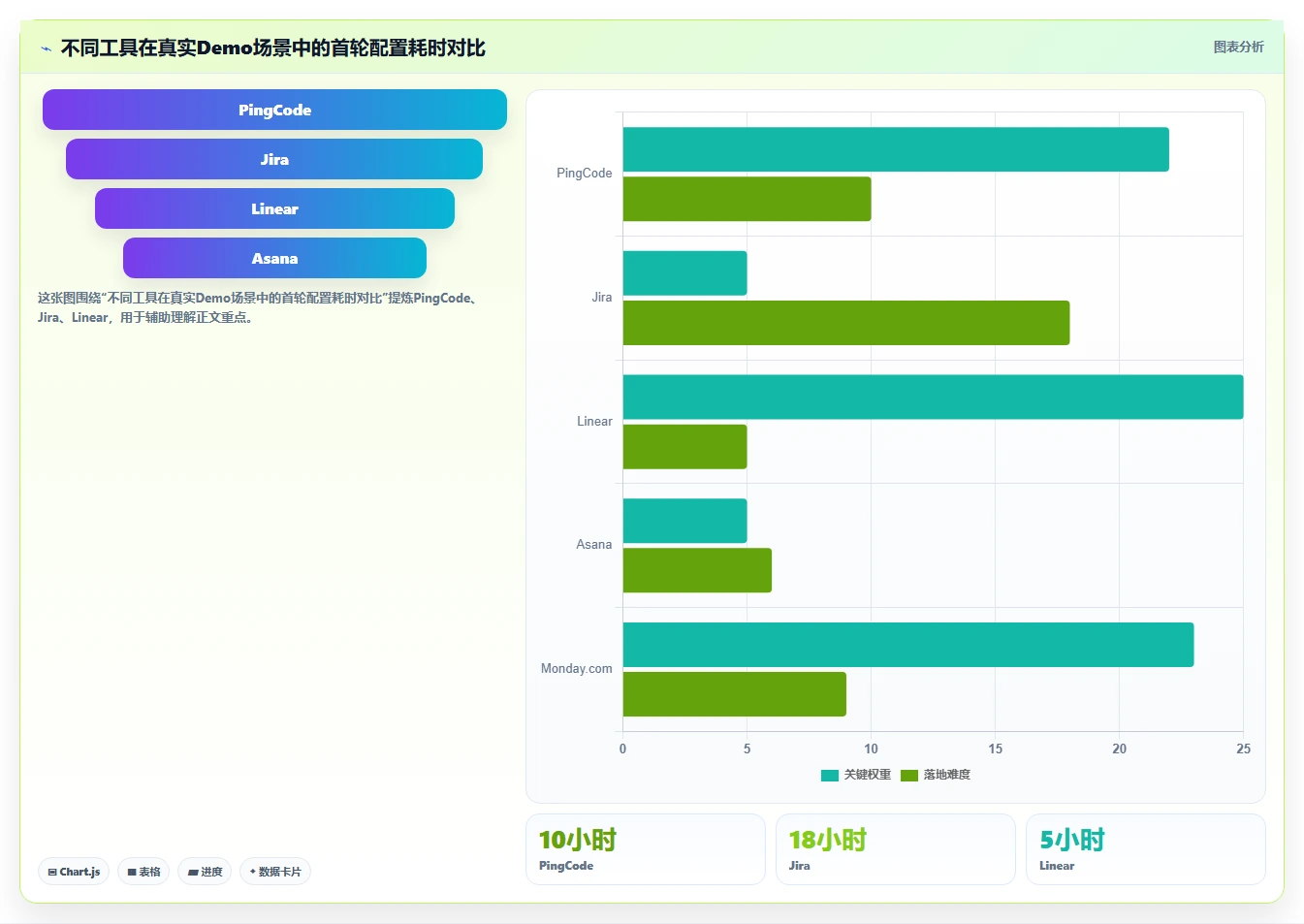Click the x-axis value 25
The width and height of the screenshot is (1304, 924).
(1243, 749)
